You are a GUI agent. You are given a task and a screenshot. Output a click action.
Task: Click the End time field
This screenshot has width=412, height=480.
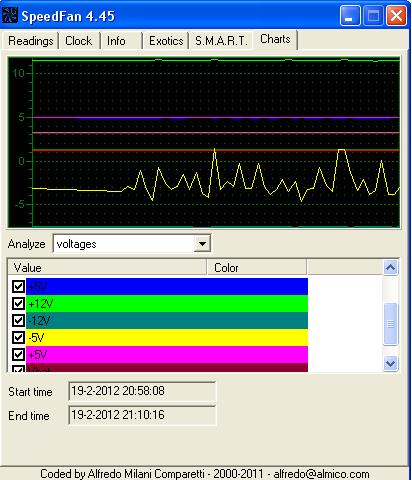click(x=142, y=415)
